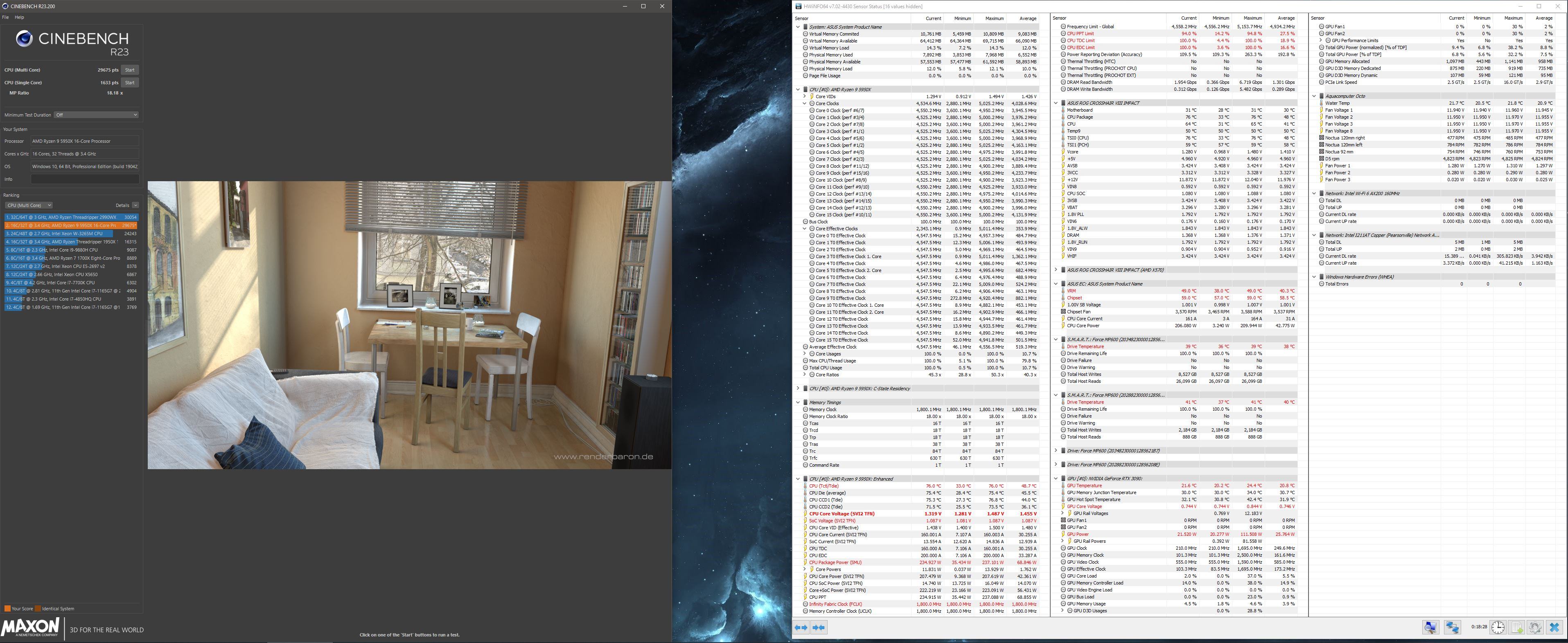The width and height of the screenshot is (1568, 643).
Task: Reset the elapsed-time clock icon in HWiNFO
Action: pyautogui.click(x=1498, y=627)
